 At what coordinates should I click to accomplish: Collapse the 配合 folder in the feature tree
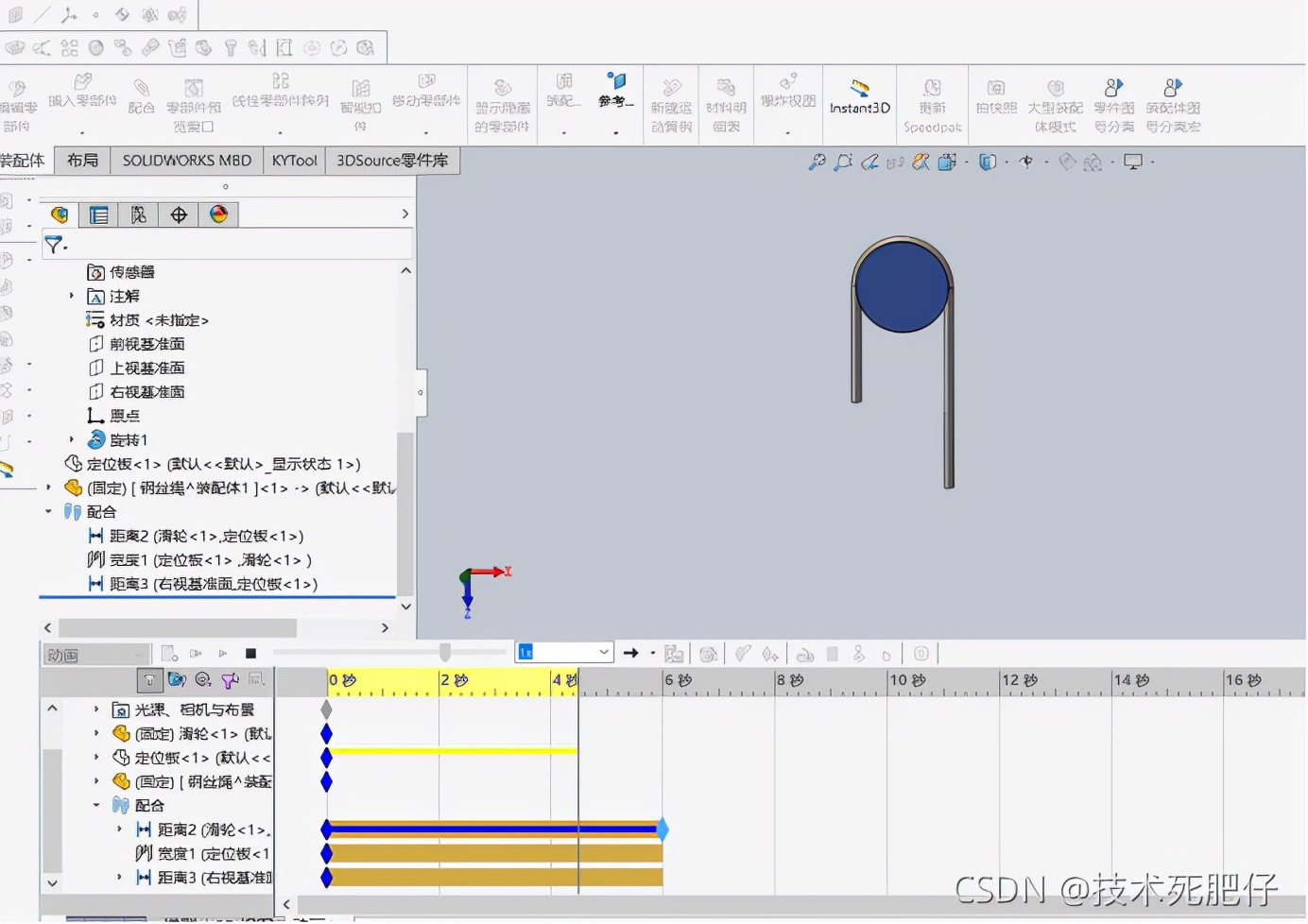click(49, 511)
